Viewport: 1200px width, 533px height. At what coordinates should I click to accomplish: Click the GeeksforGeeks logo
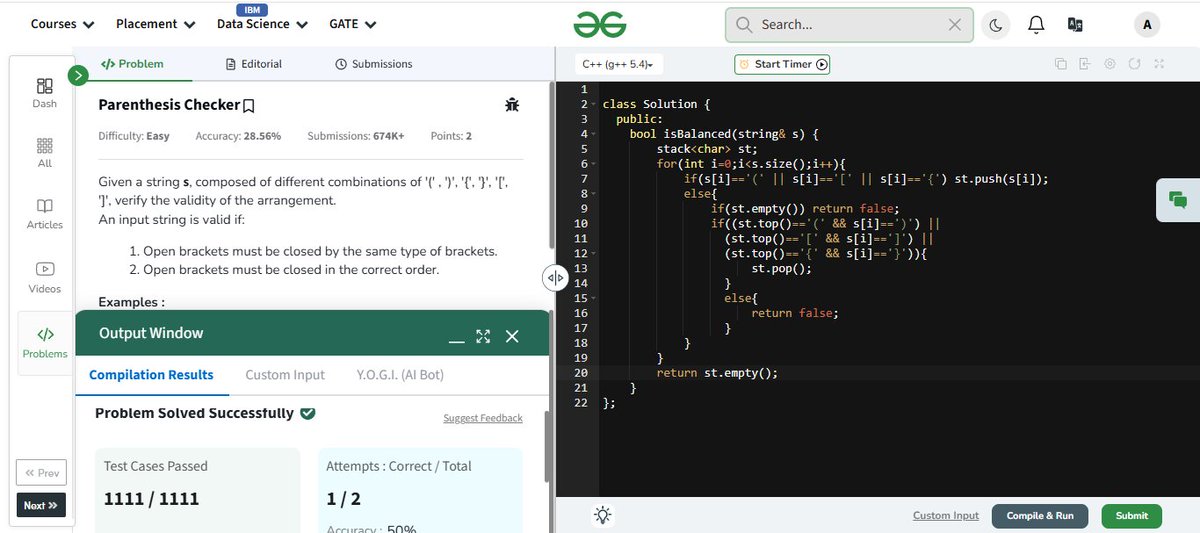point(600,25)
